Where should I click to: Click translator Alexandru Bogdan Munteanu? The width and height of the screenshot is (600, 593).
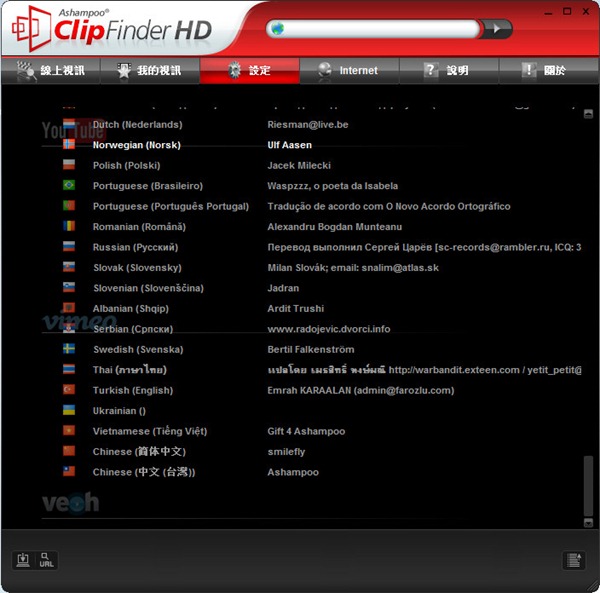[x=334, y=227]
